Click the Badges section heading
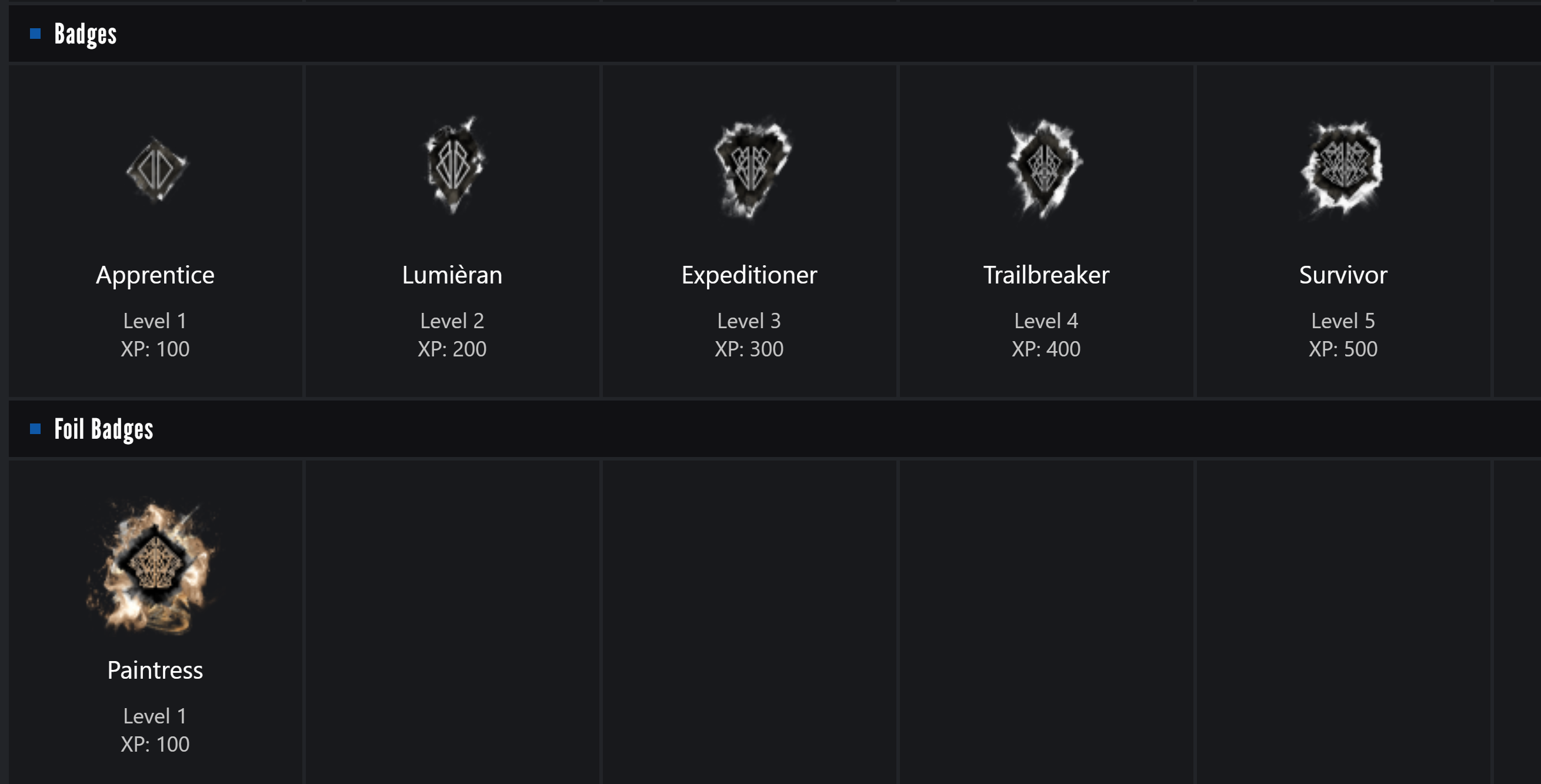Image resolution: width=1541 pixels, height=784 pixels. tap(85, 34)
